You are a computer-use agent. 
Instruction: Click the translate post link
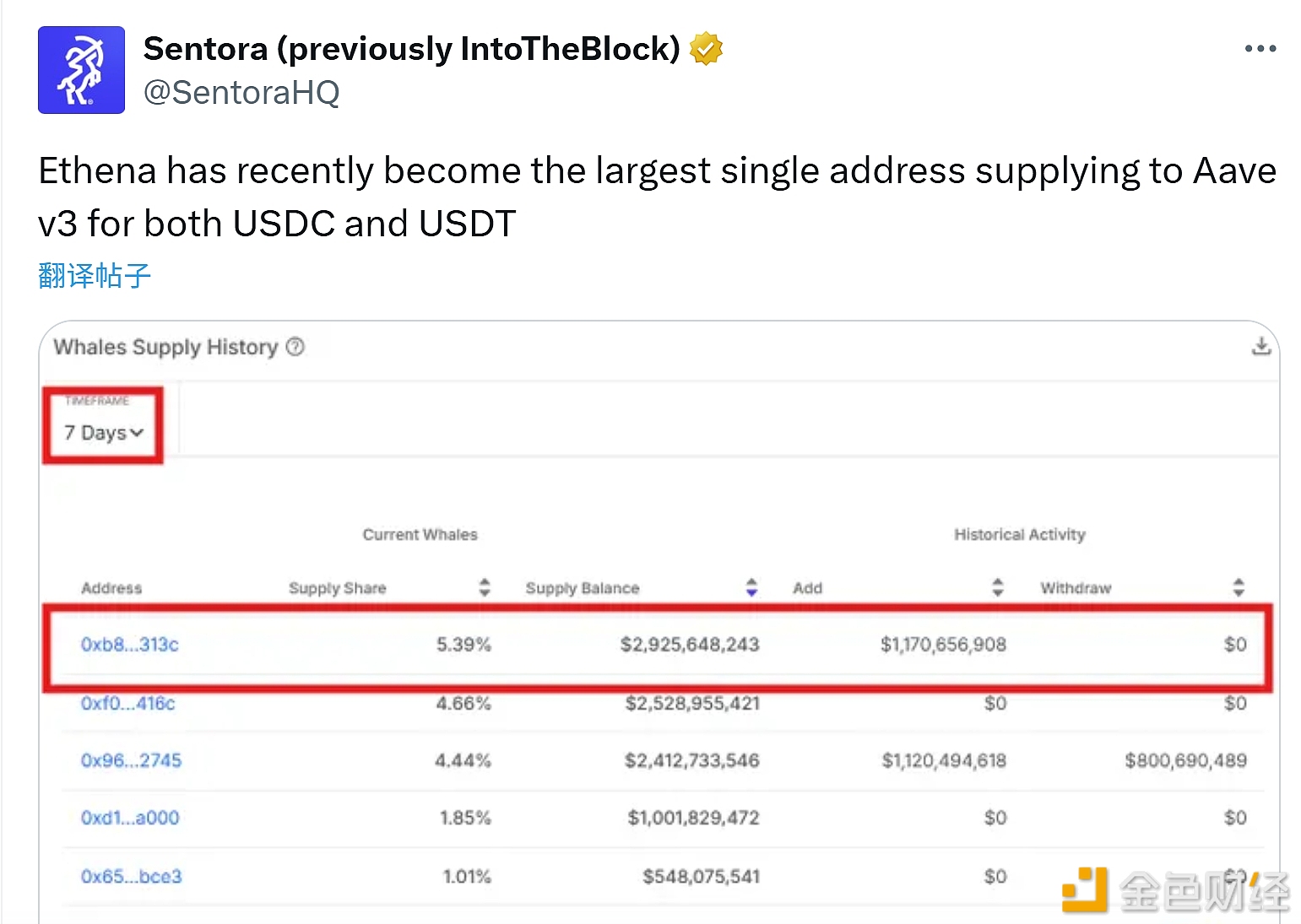[95, 275]
